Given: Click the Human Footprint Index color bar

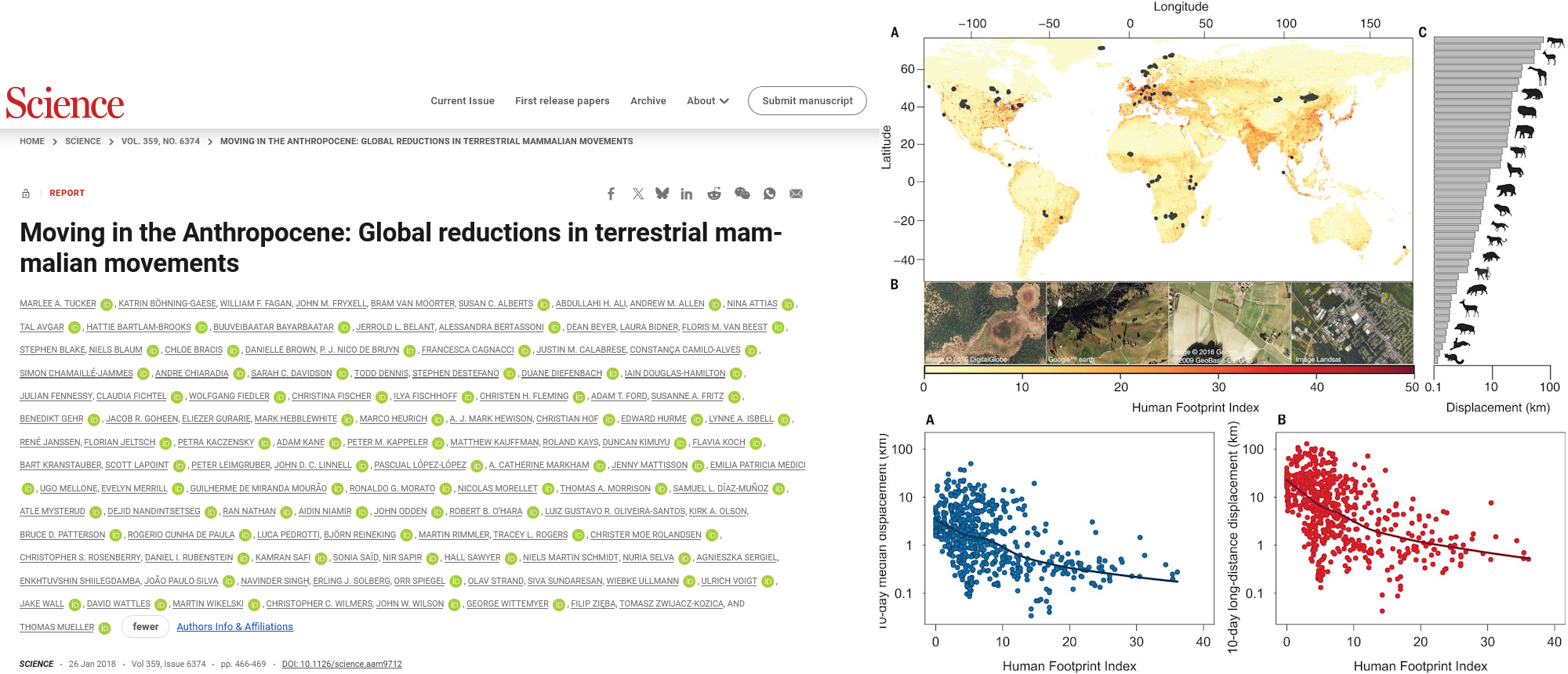Looking at the screenshot, I should 1168,369.
